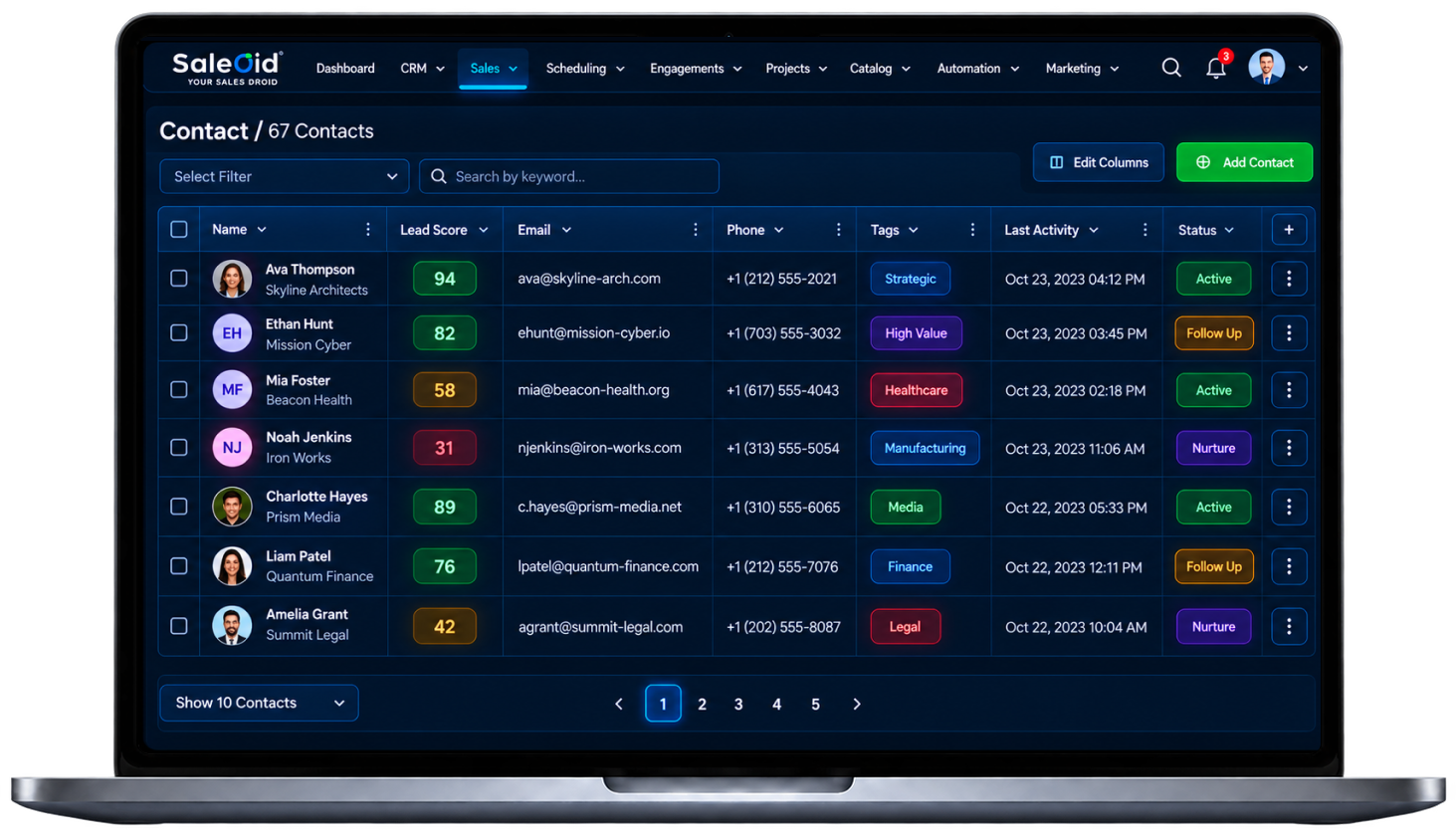Expand the account menu chevron beside avatar

pos(1303,69)
